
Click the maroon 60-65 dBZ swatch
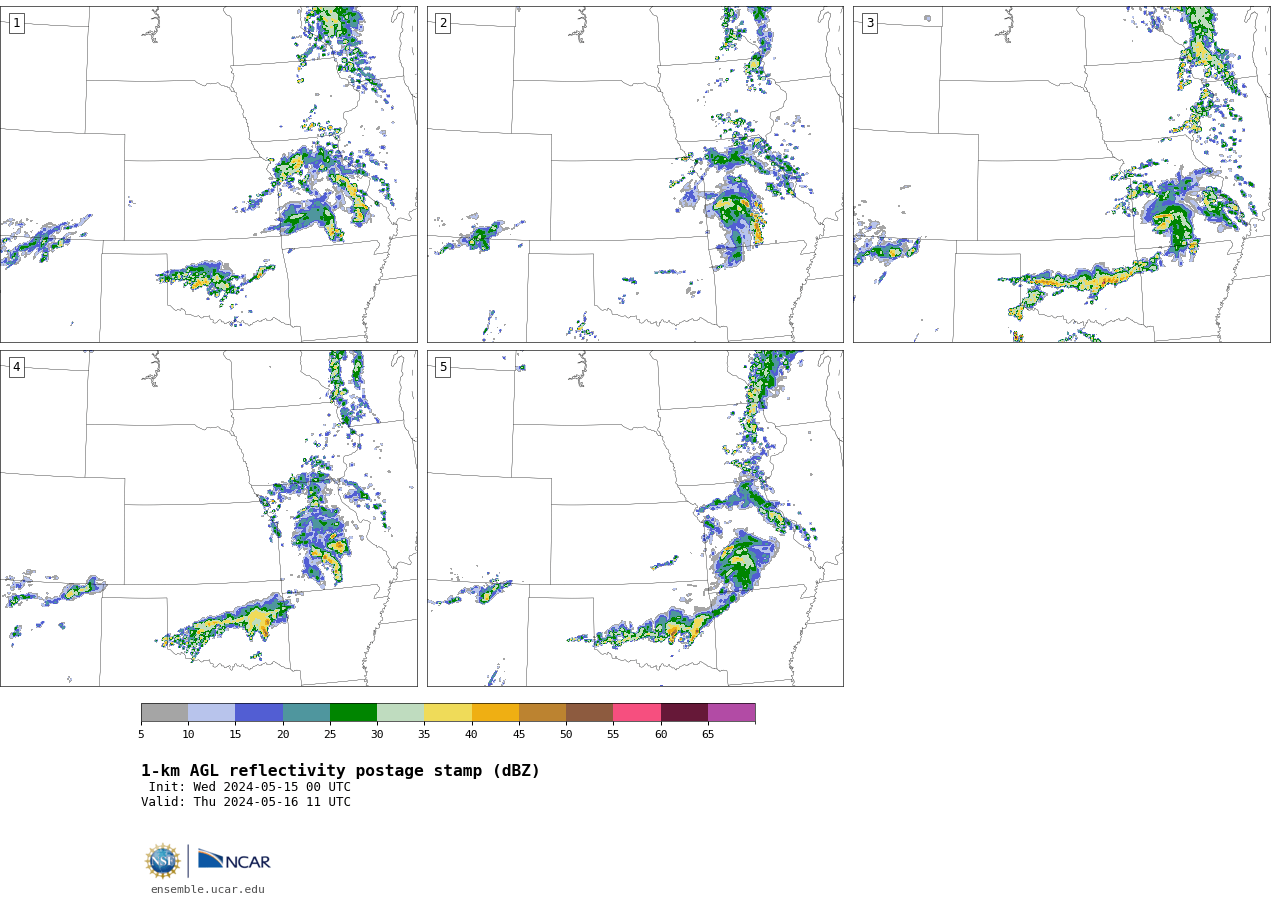coord(684,712)
